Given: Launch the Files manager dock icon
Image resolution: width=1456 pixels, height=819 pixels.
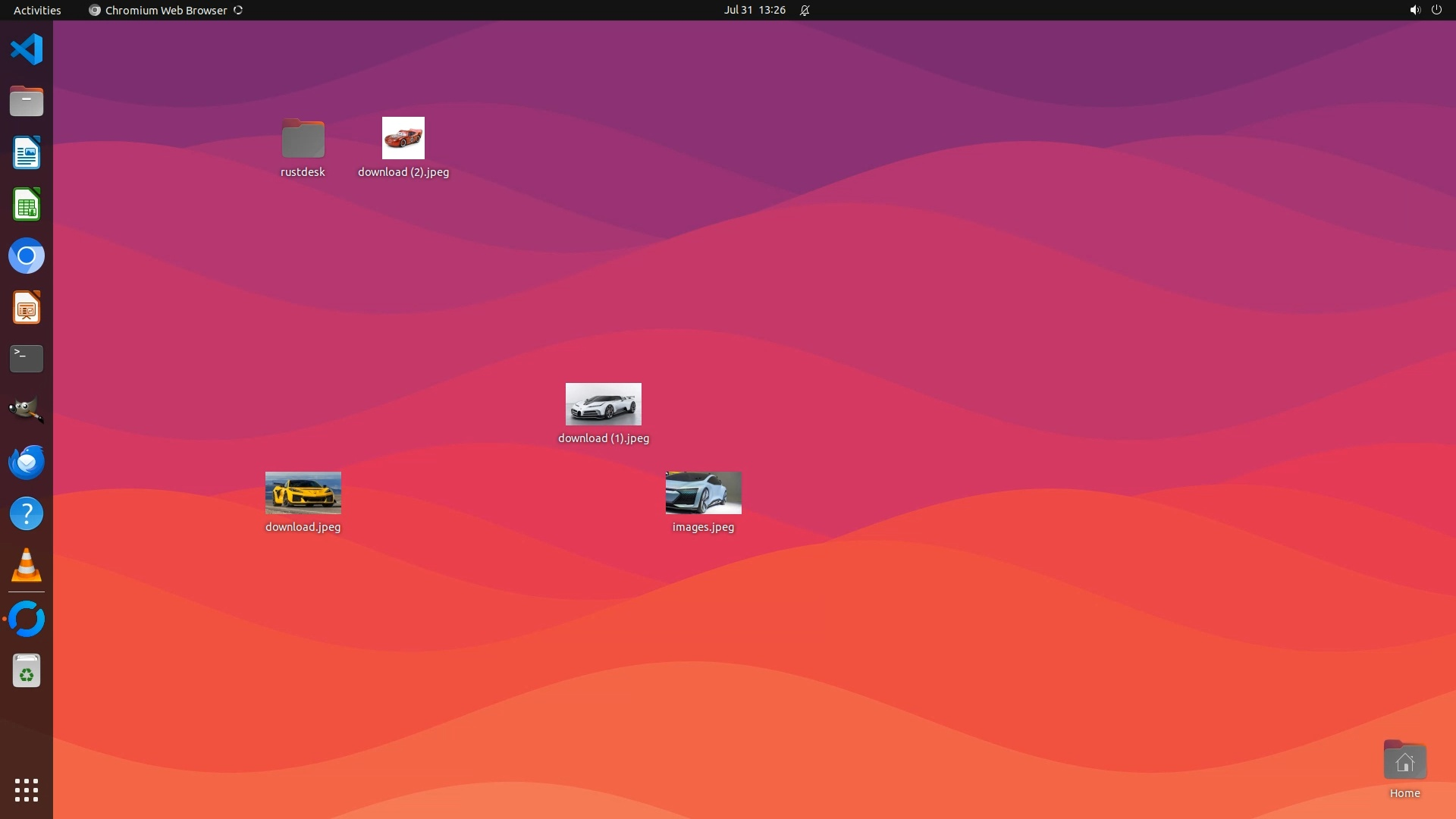Looking at the screenshot, I should [27, 102].
